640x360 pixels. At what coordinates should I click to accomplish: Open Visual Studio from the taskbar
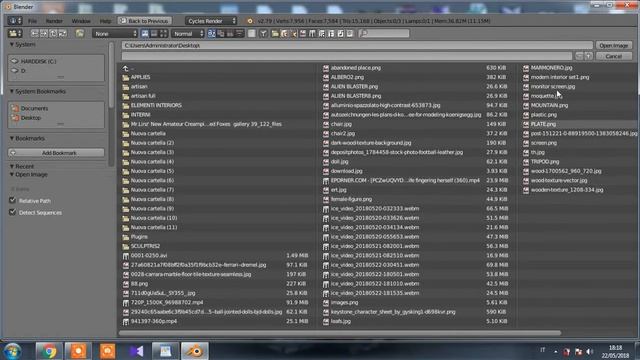pos(136,351)
